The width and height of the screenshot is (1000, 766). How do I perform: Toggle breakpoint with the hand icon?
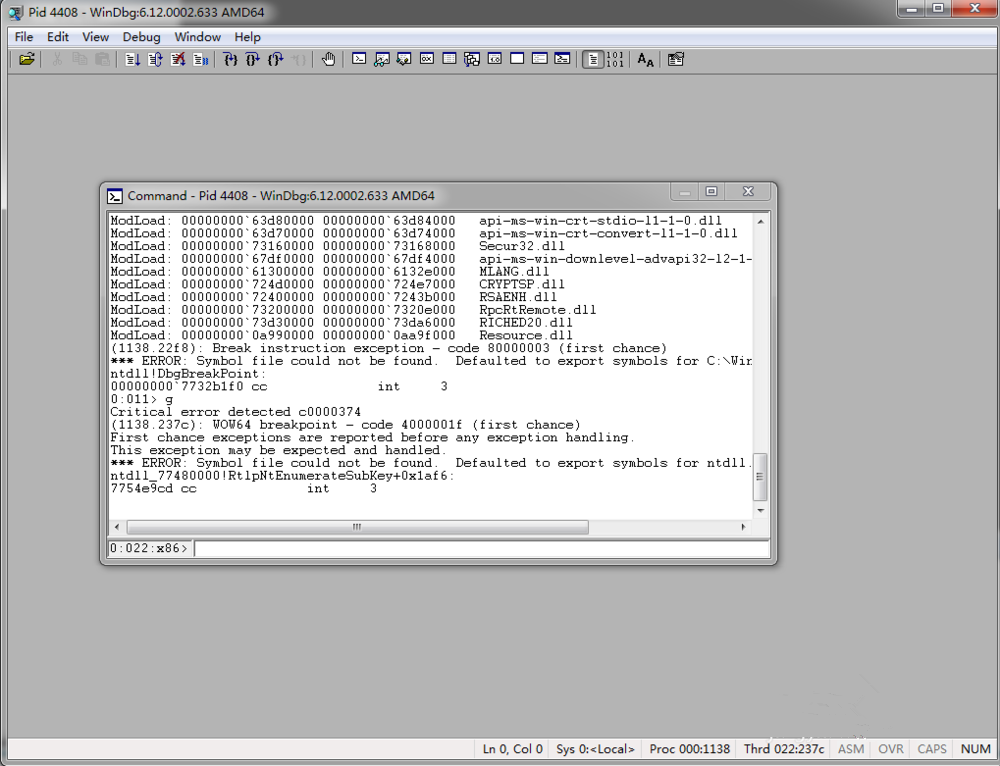tap(328, 60)
